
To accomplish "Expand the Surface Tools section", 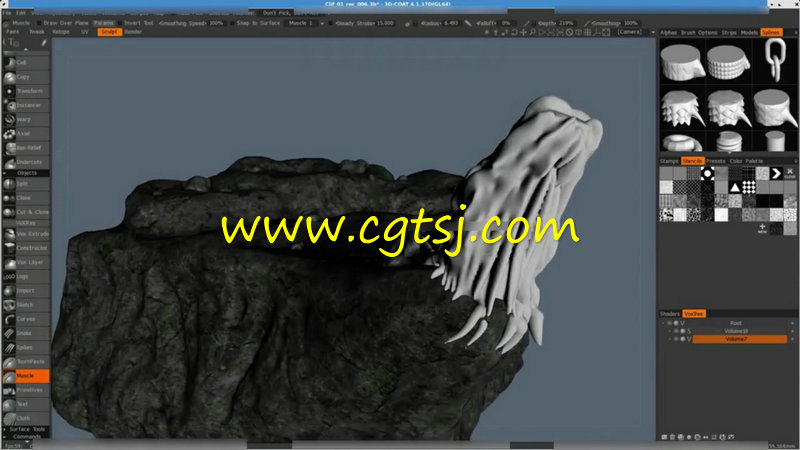I will click(x=26, y=430).
